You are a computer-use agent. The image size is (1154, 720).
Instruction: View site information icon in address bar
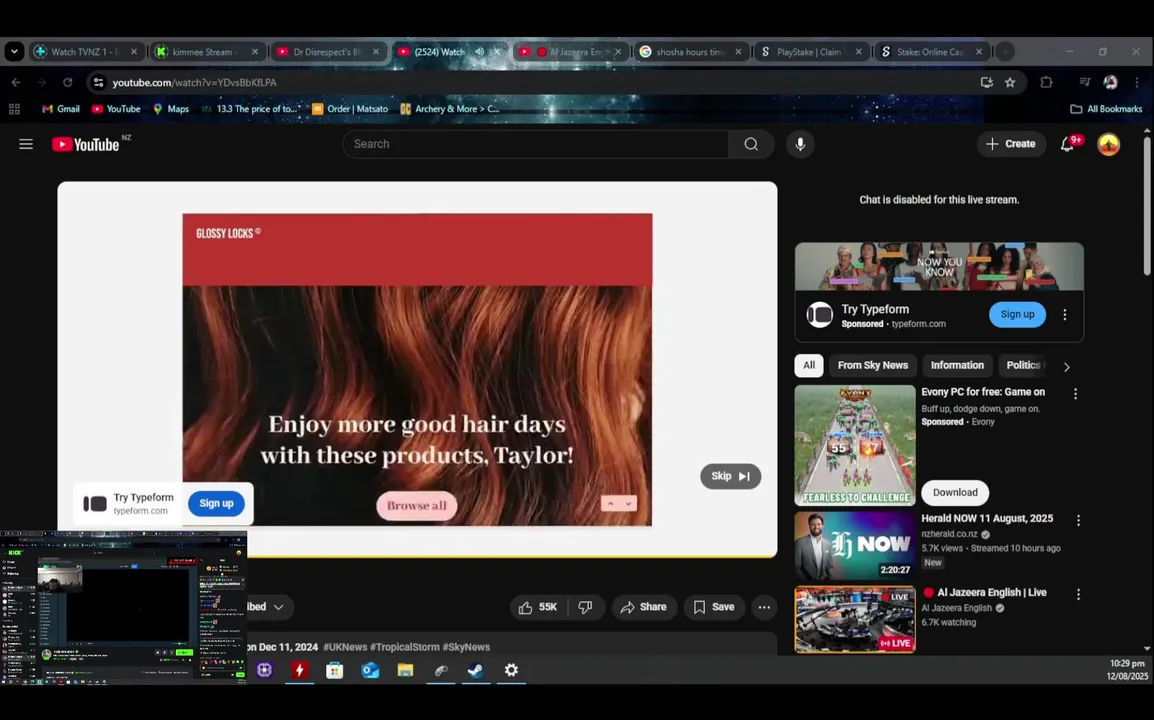pos(98,82)
